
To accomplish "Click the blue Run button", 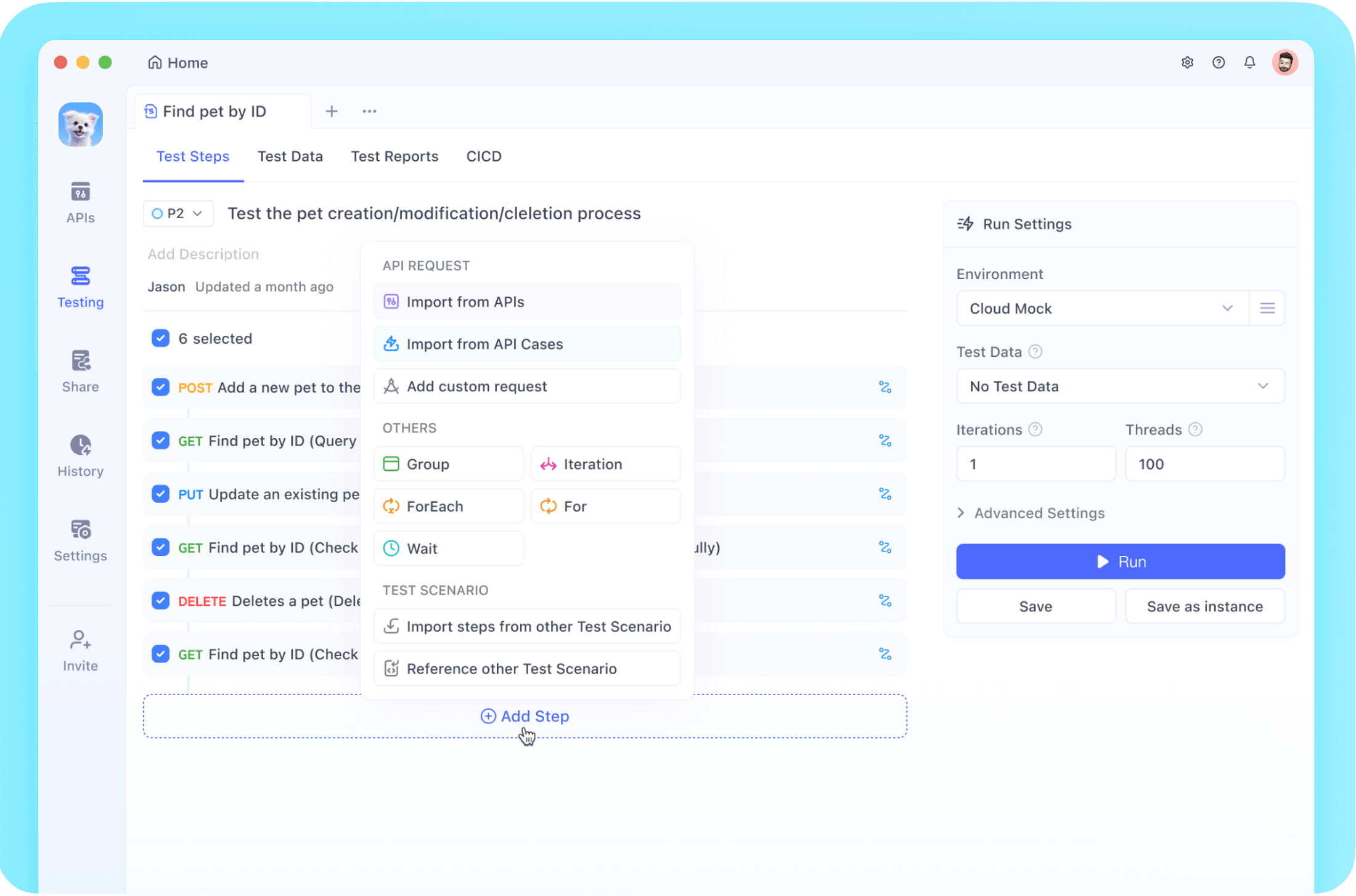I will 1119,561.
